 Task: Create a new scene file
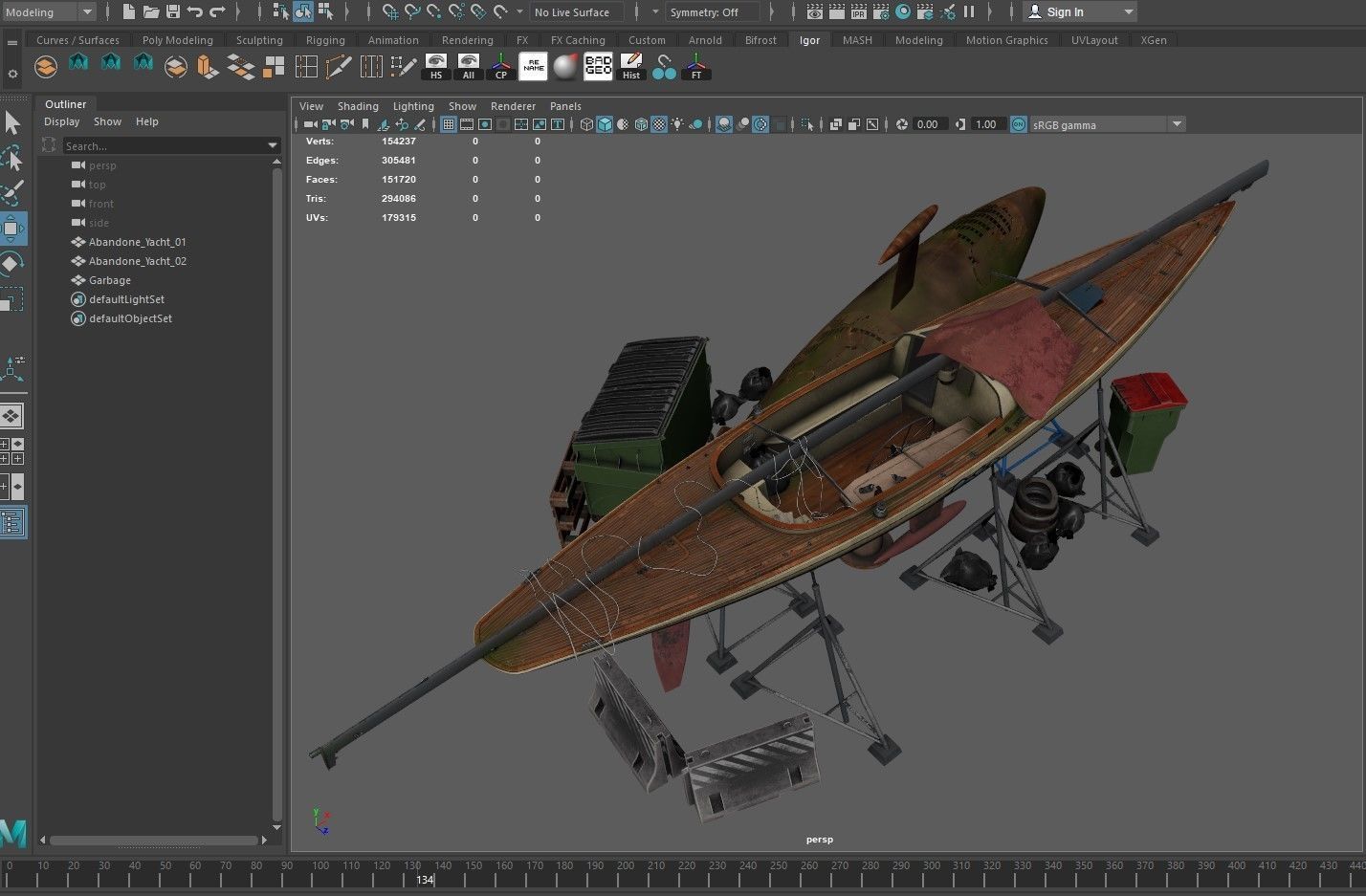click(x=128, y=11)
